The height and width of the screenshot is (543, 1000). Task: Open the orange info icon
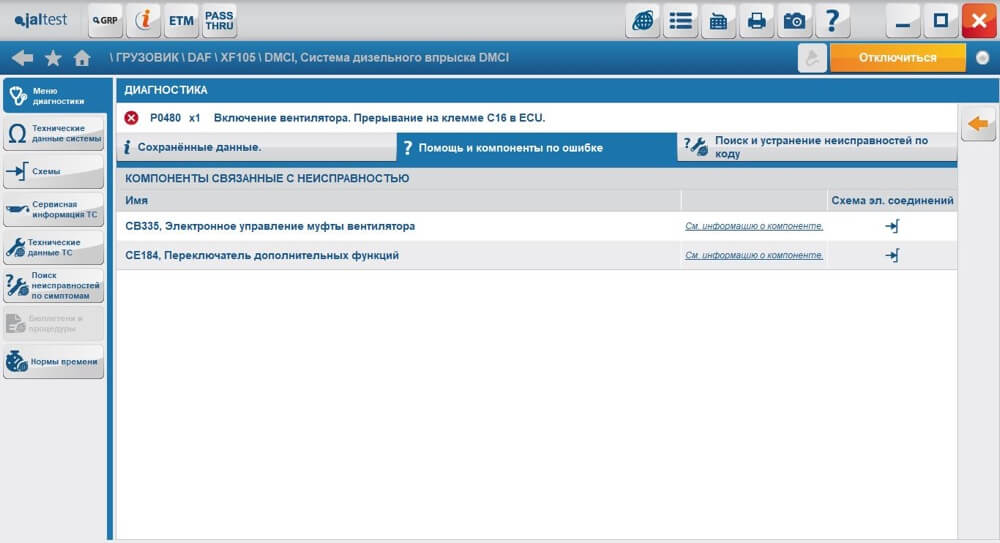tap(143, 20)
